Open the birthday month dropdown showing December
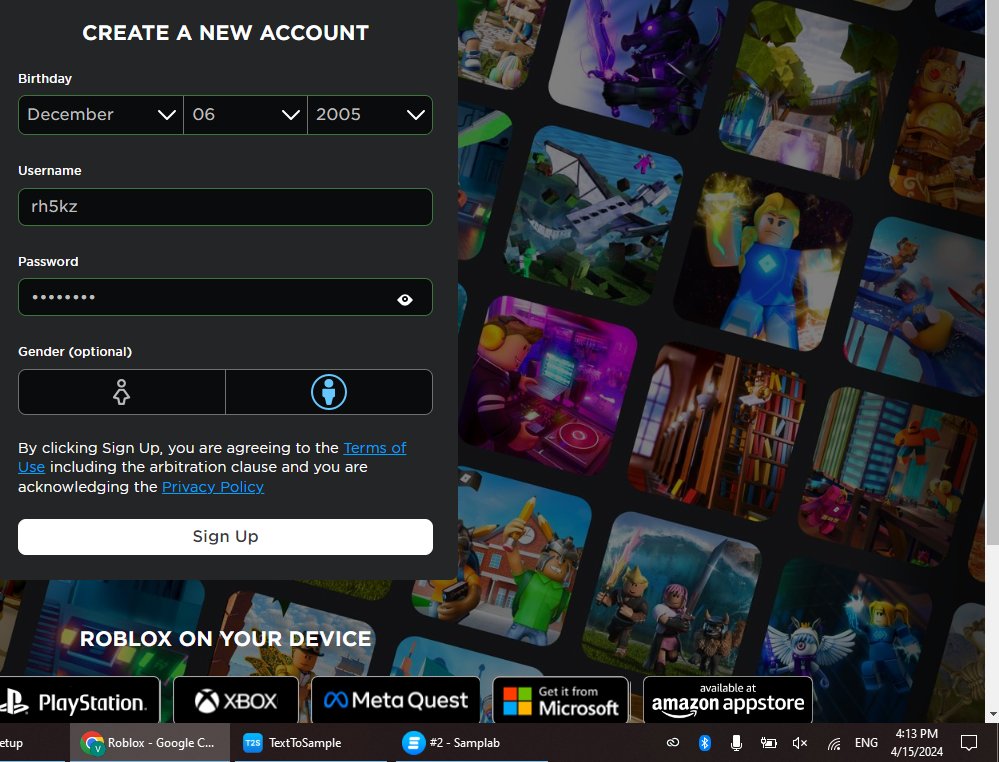This screenshot has height=762, width=999. (101, 115)
